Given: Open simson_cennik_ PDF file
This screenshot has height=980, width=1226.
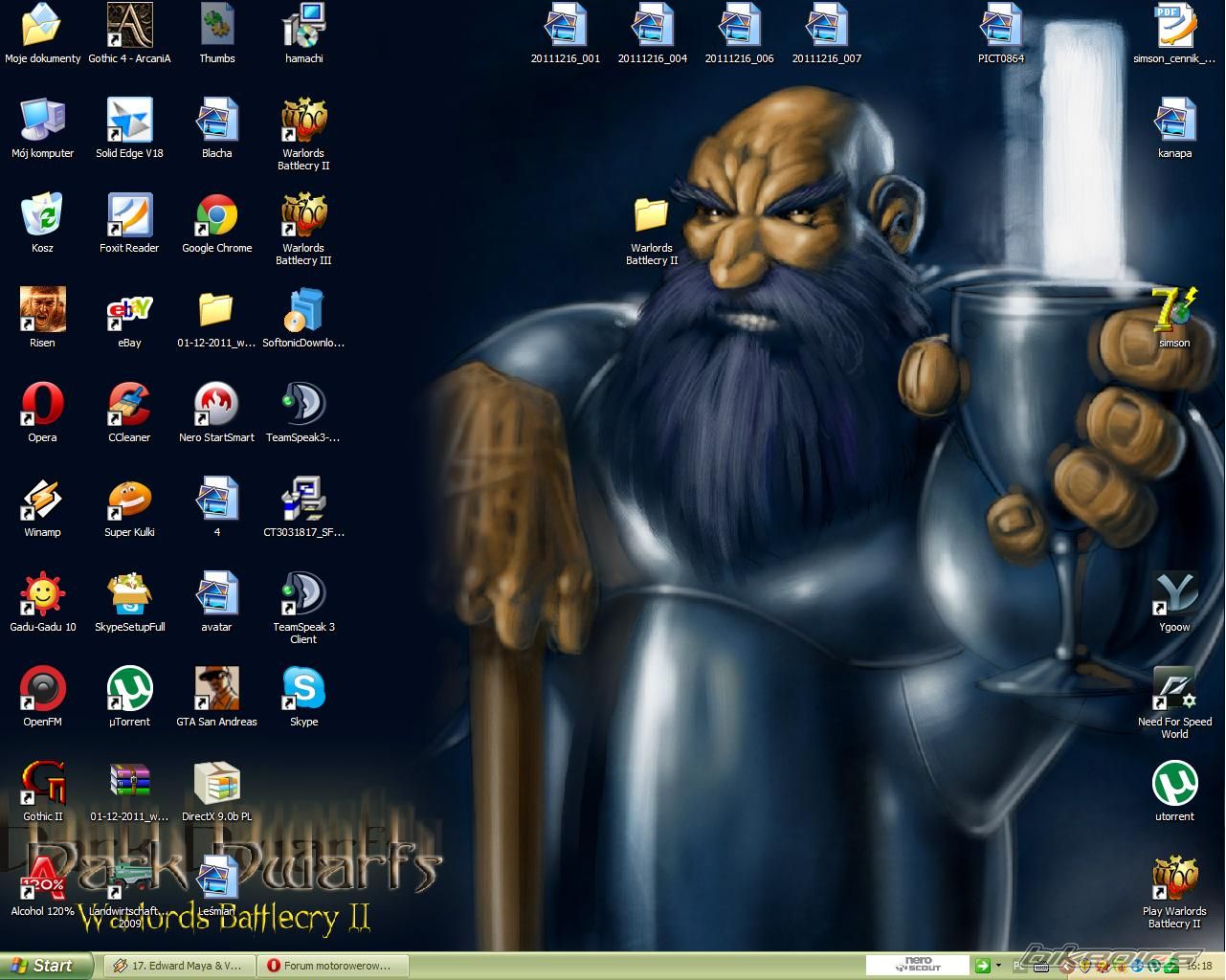Looking at the screenshot, I should point(1174,26).
